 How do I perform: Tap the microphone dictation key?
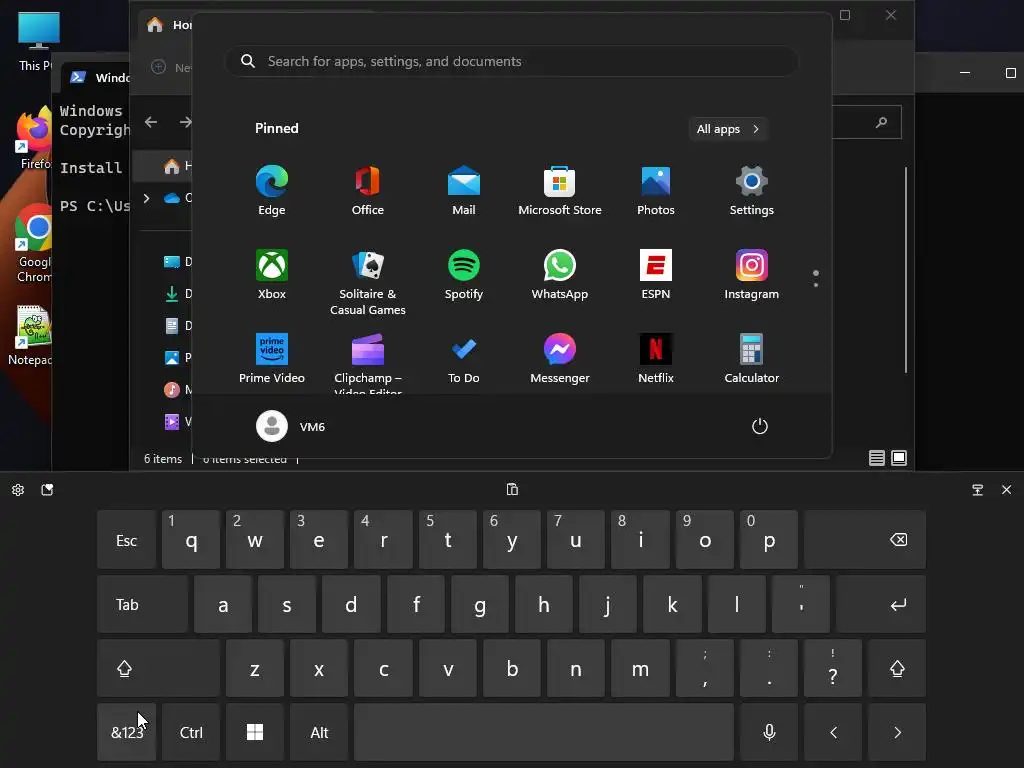[x=769, y=732]
